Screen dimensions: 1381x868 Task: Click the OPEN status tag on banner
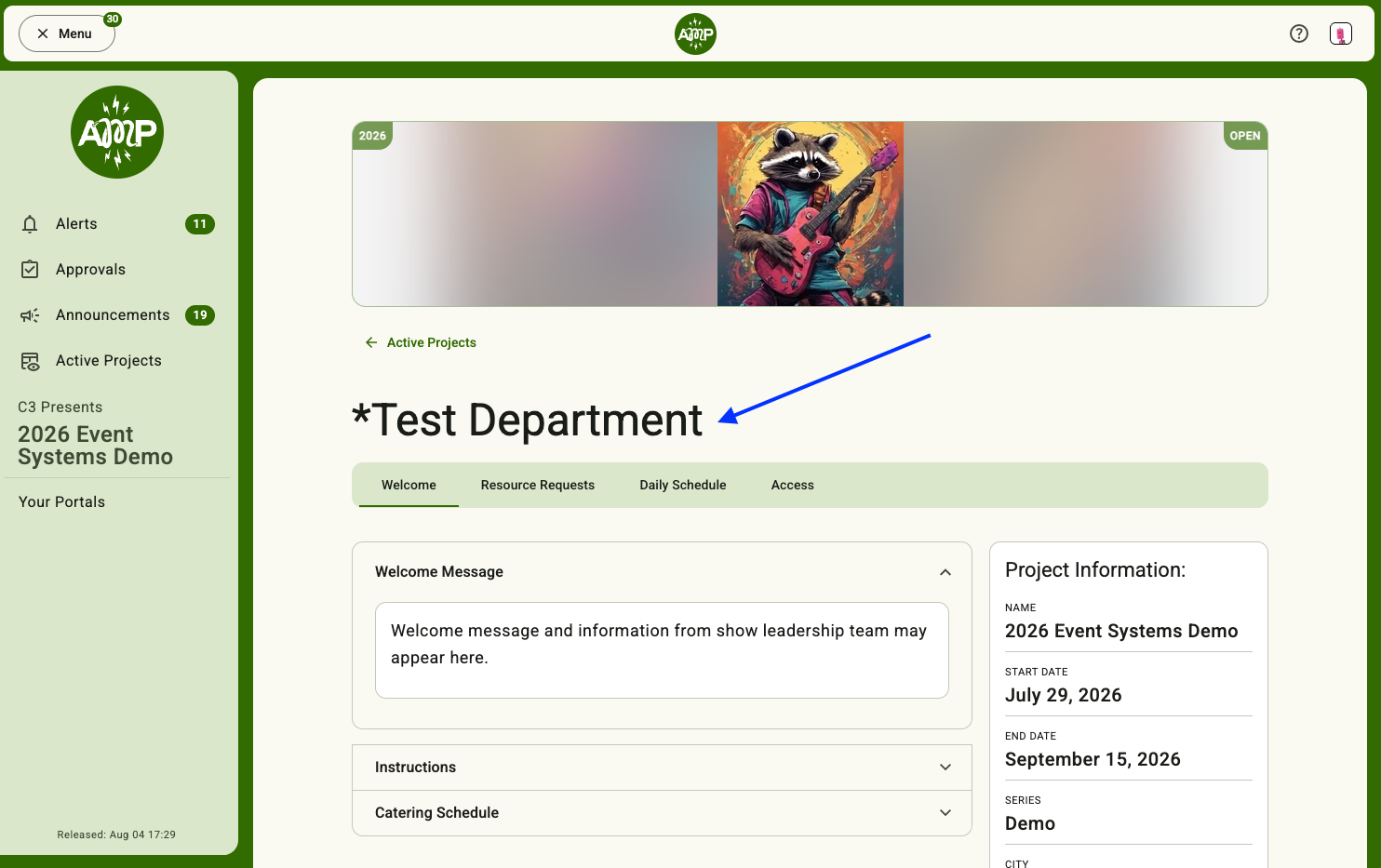pyautogui.click(x=1245, y=136)
